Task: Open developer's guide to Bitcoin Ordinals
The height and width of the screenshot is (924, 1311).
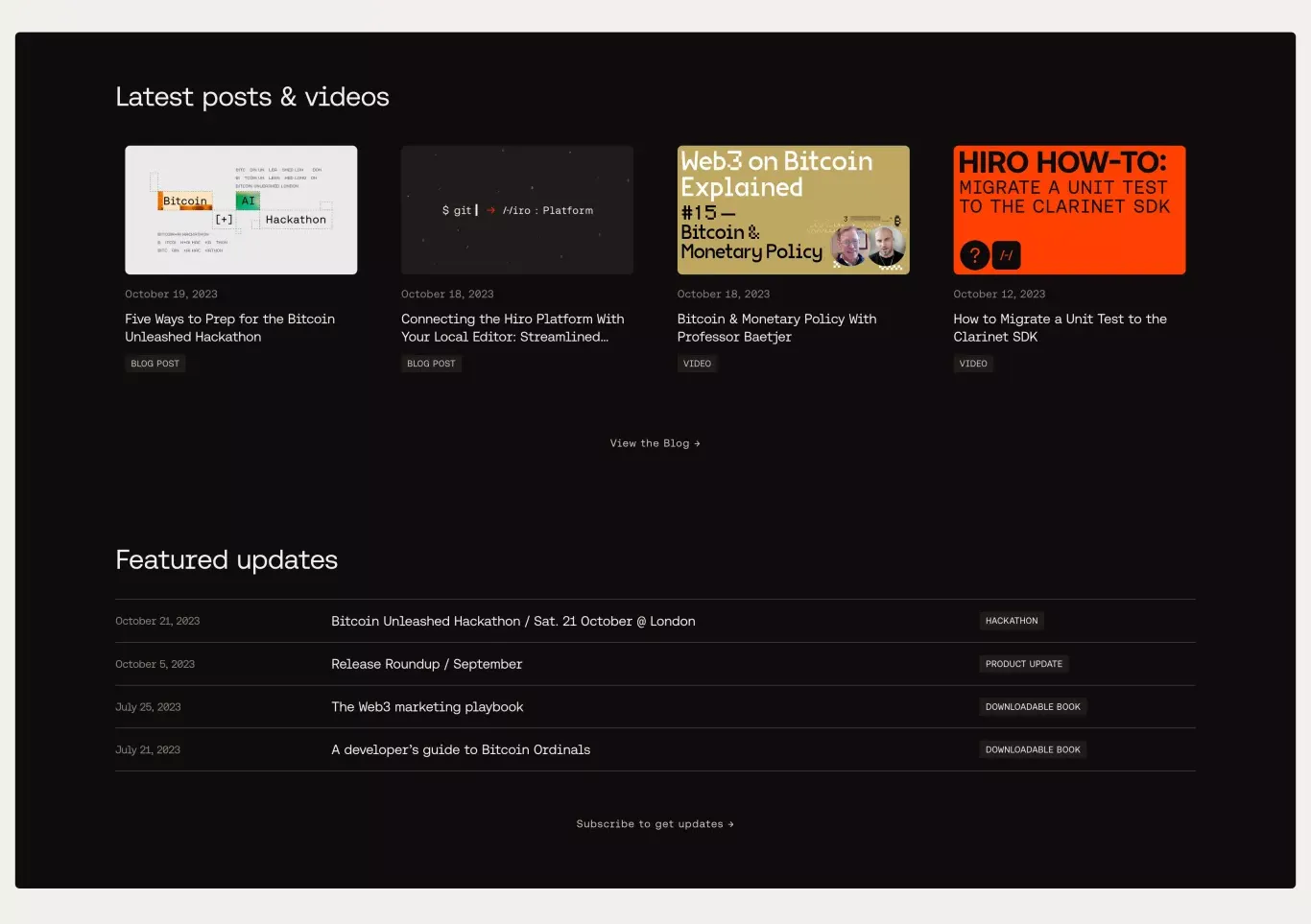Action: tap(461, 750)
